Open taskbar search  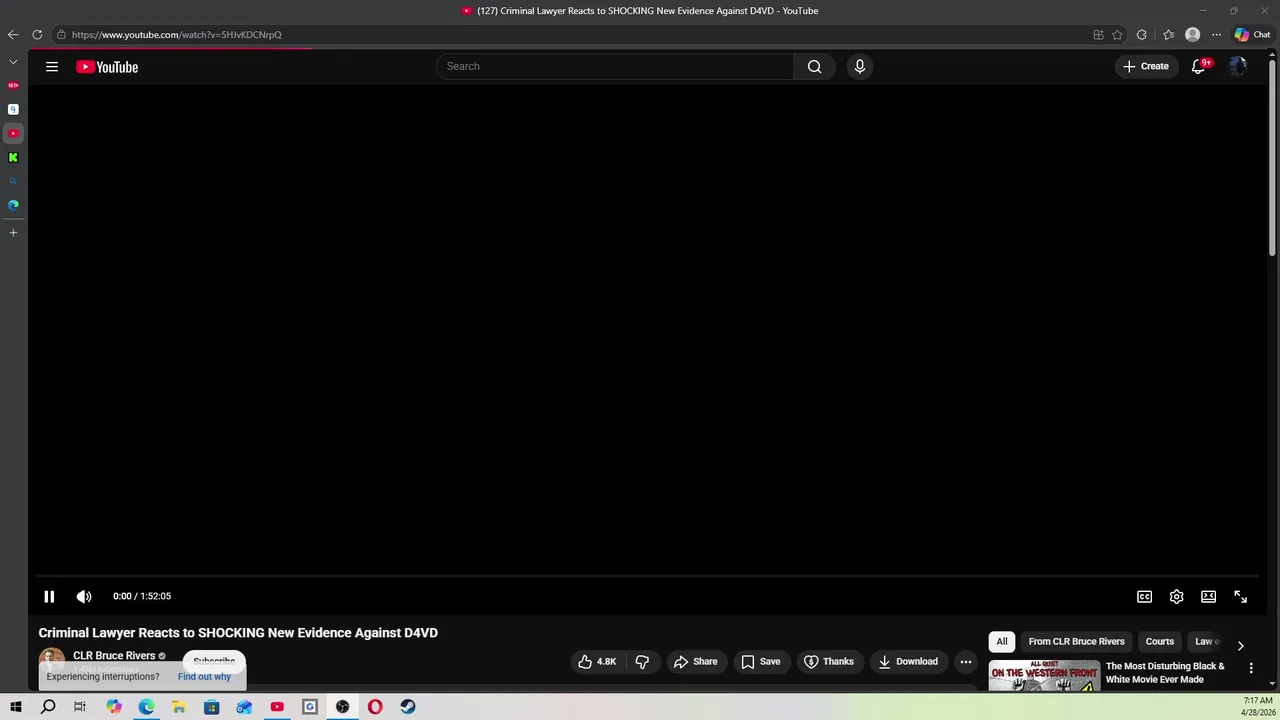(x=48, y=707)
